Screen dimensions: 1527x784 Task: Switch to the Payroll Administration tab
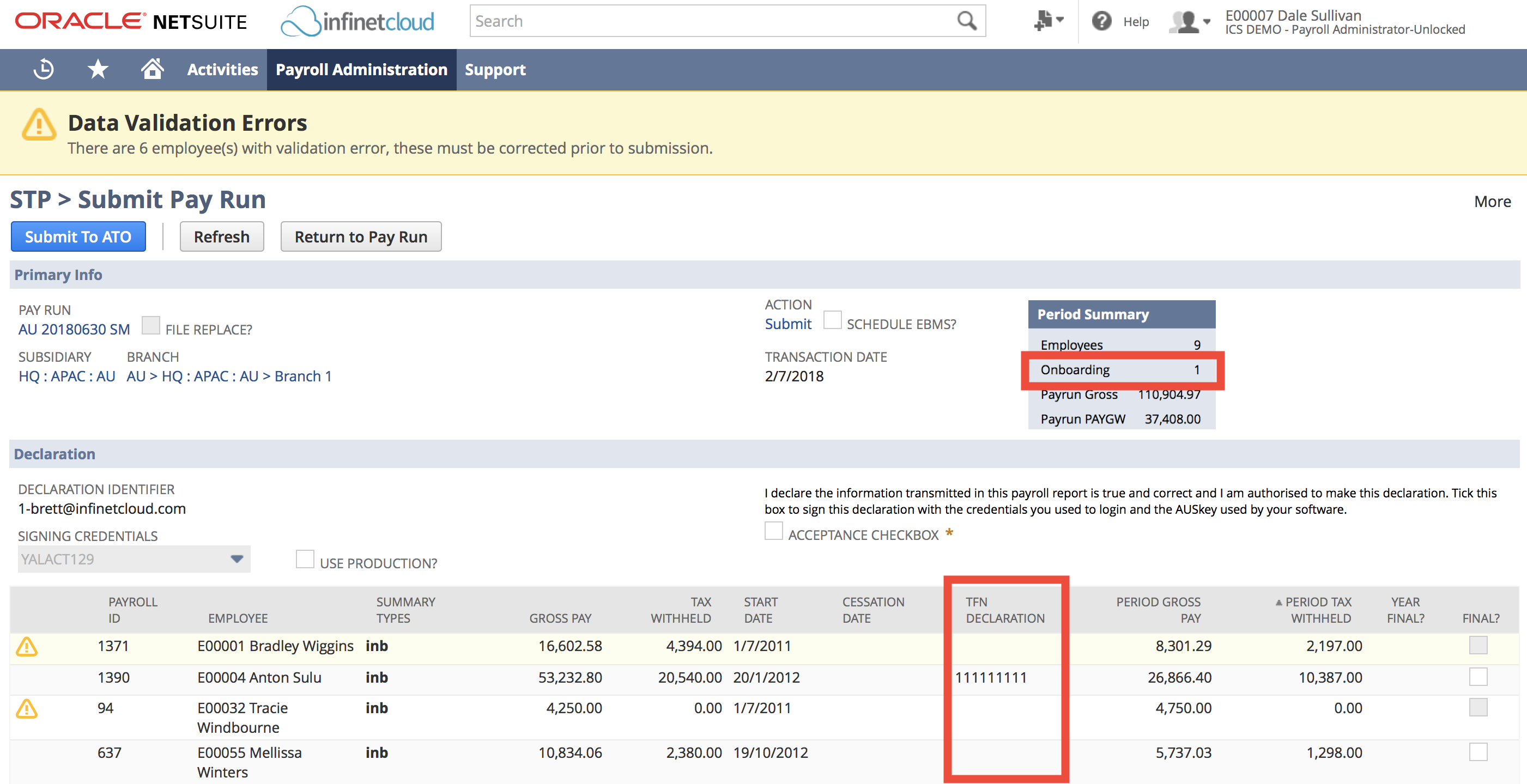click(x=362, y=69)
